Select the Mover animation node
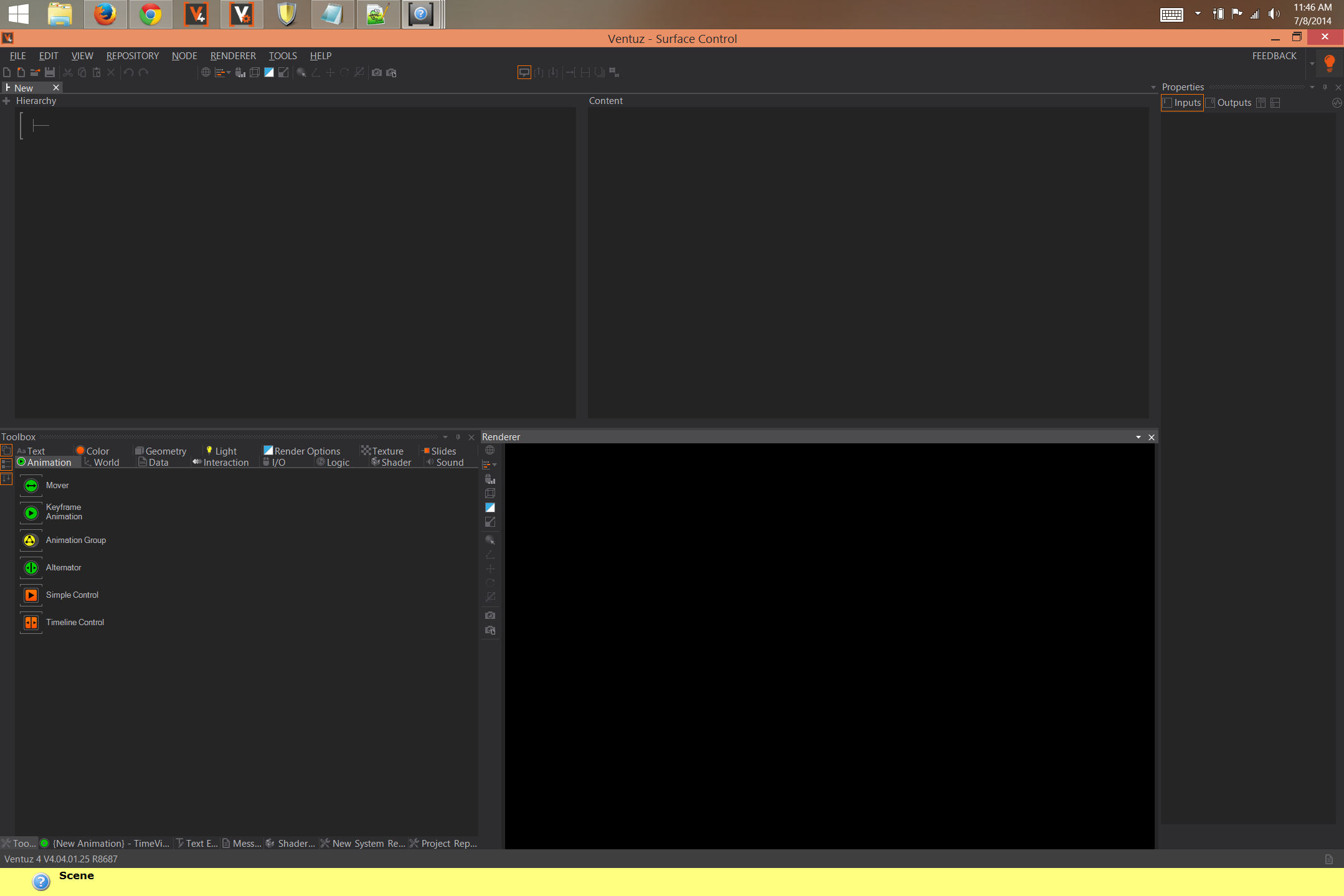The image size is (1344, 896). coord(31,486)
